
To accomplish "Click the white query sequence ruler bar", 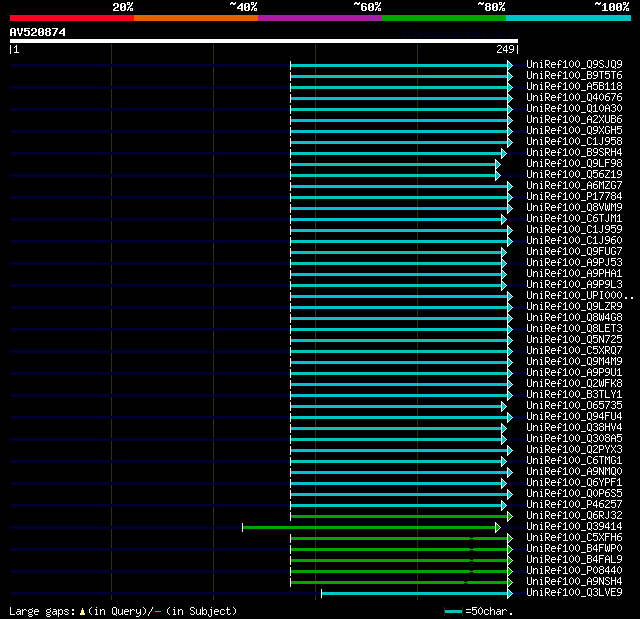I will tap(264, 41).
